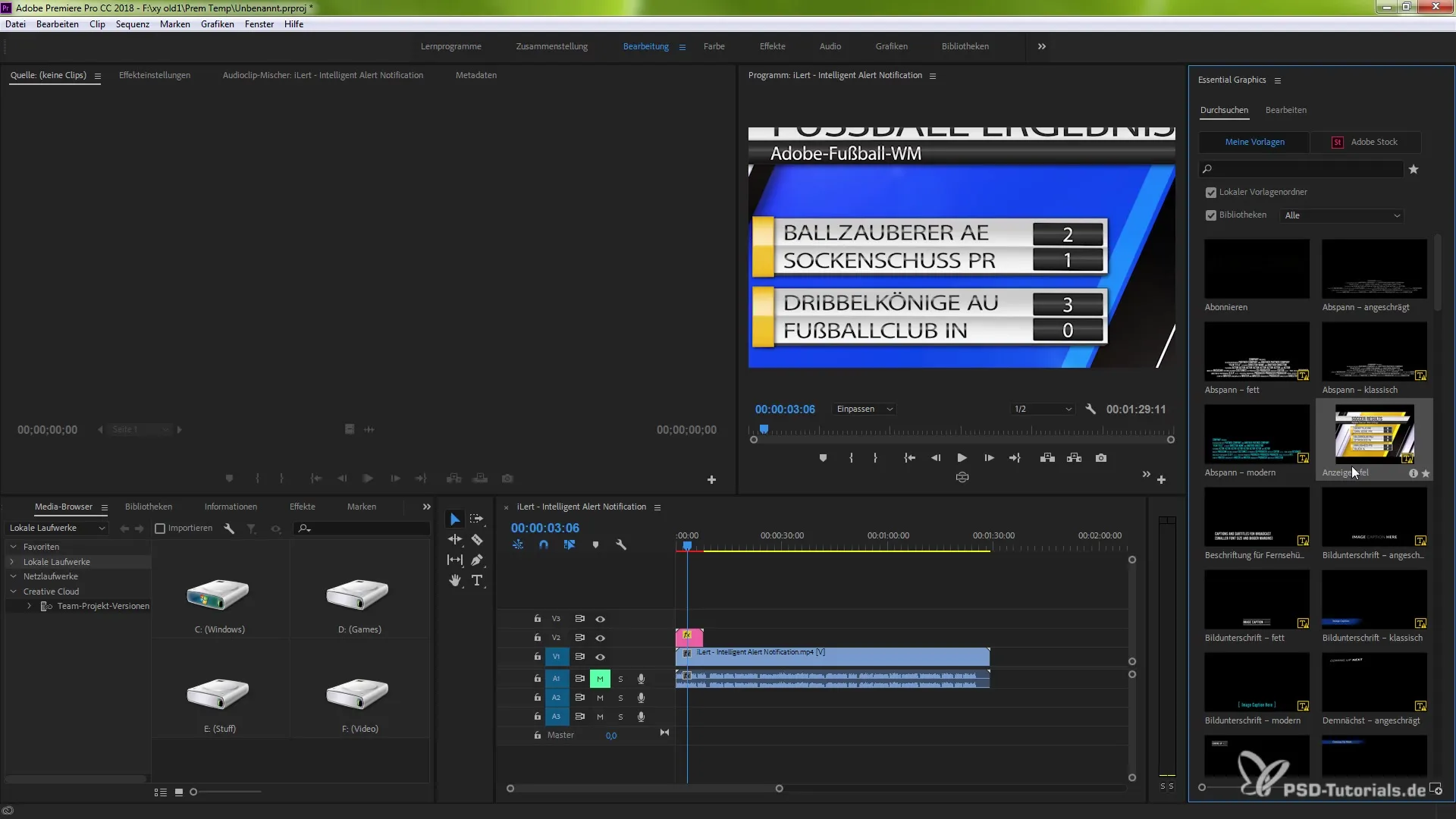The width and height of the screenshot is (1456, 819).
Task: Open the button editor plus in program monitor
Action: pos(1161,479)
